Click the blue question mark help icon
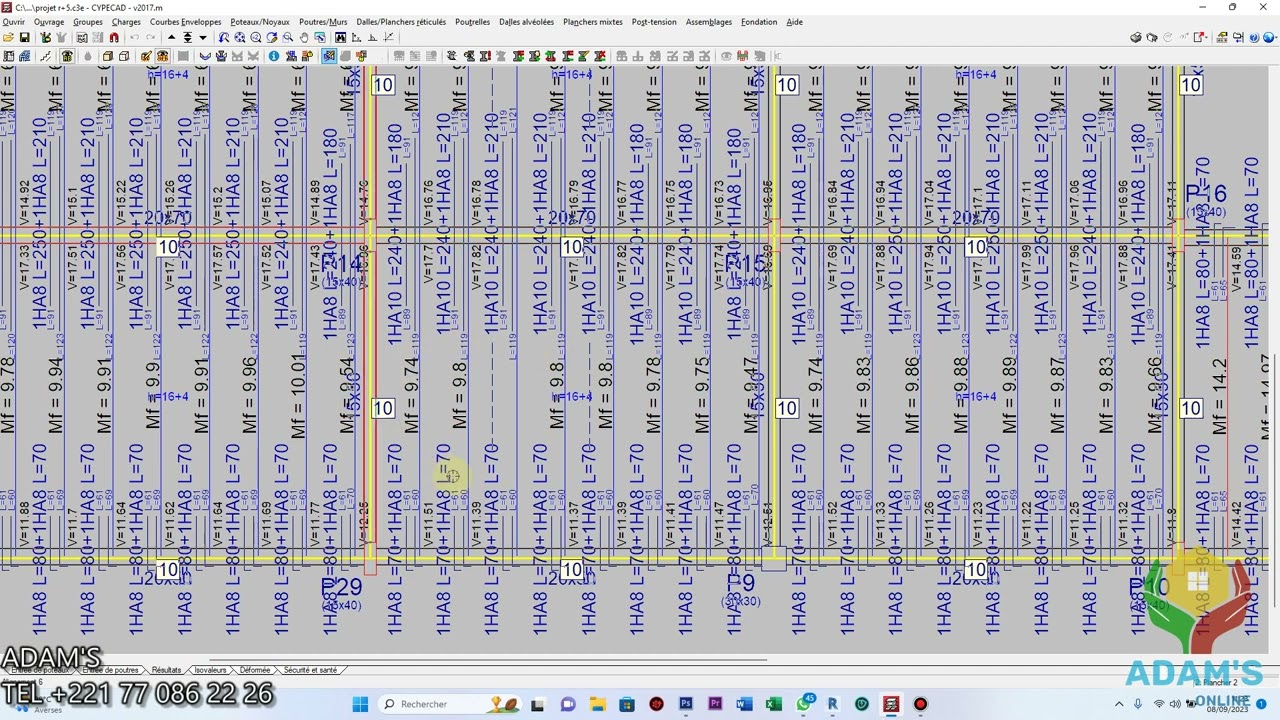 click(1254, 38)
